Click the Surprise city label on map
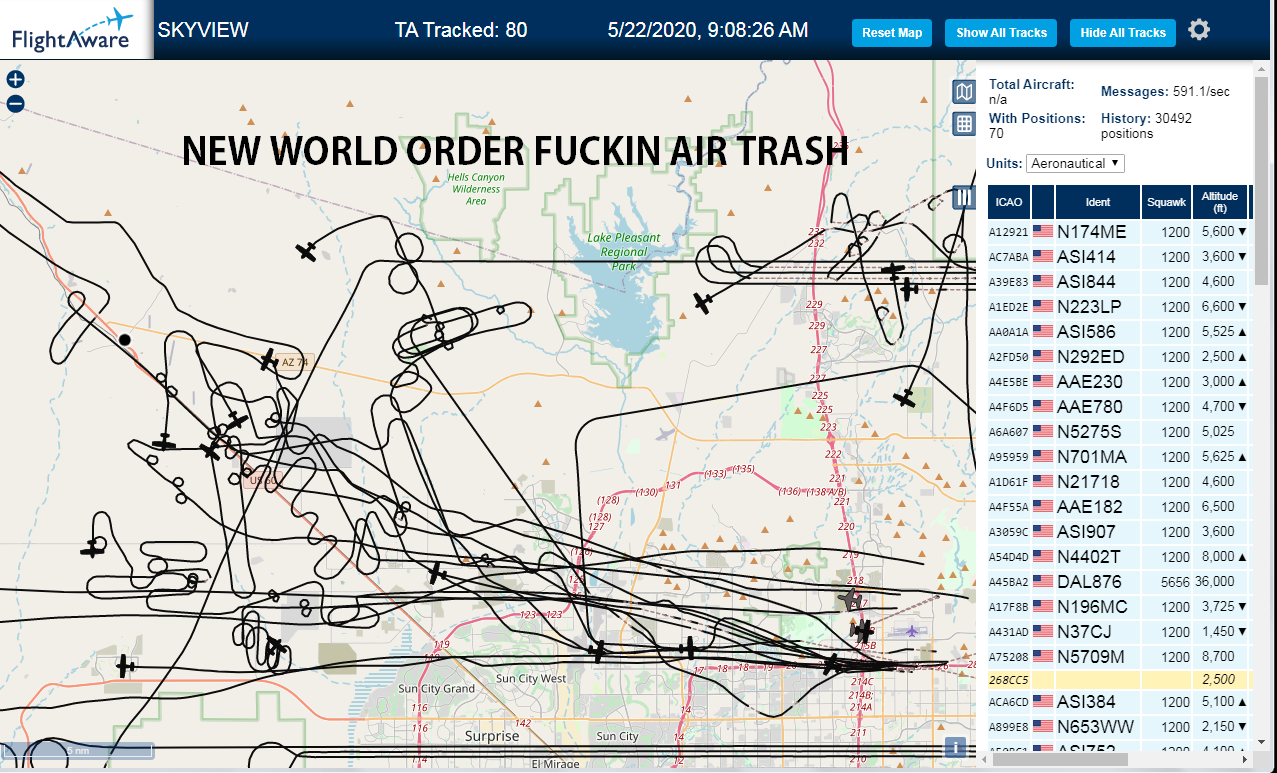The image size is (1277, 773). click(492, 736)
